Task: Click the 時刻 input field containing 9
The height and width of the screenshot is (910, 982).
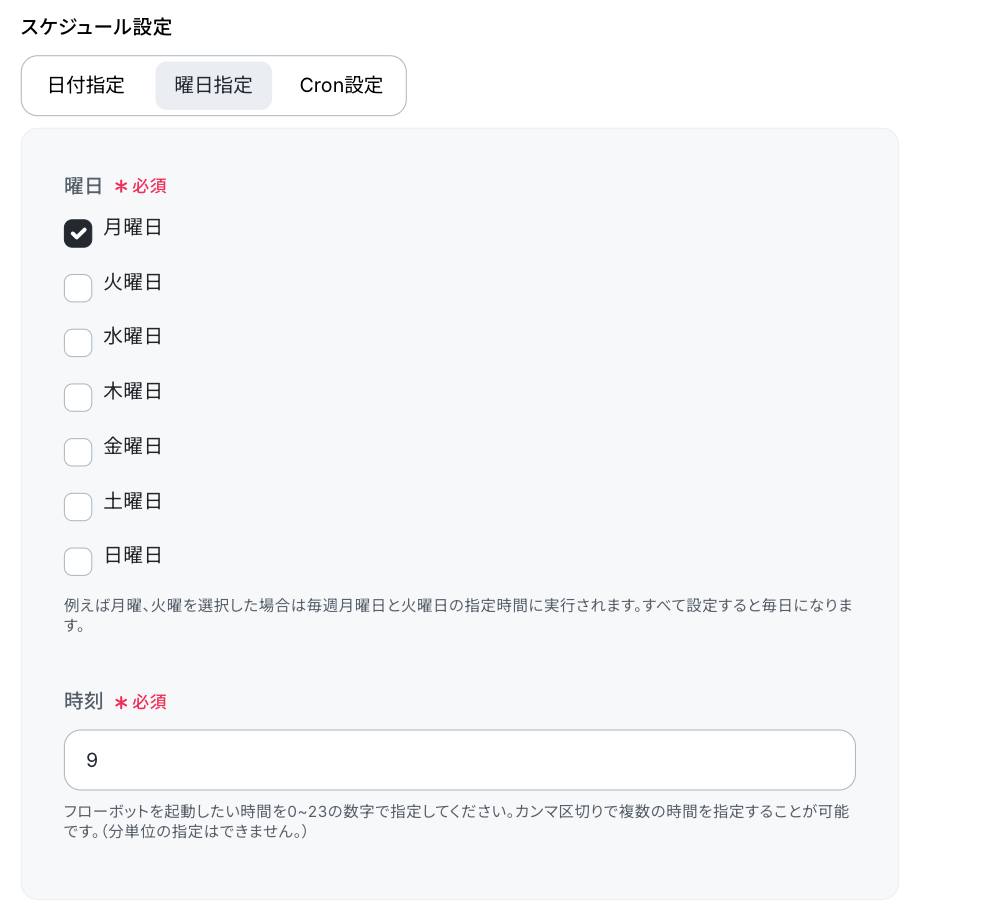Action: click(460, 760)
